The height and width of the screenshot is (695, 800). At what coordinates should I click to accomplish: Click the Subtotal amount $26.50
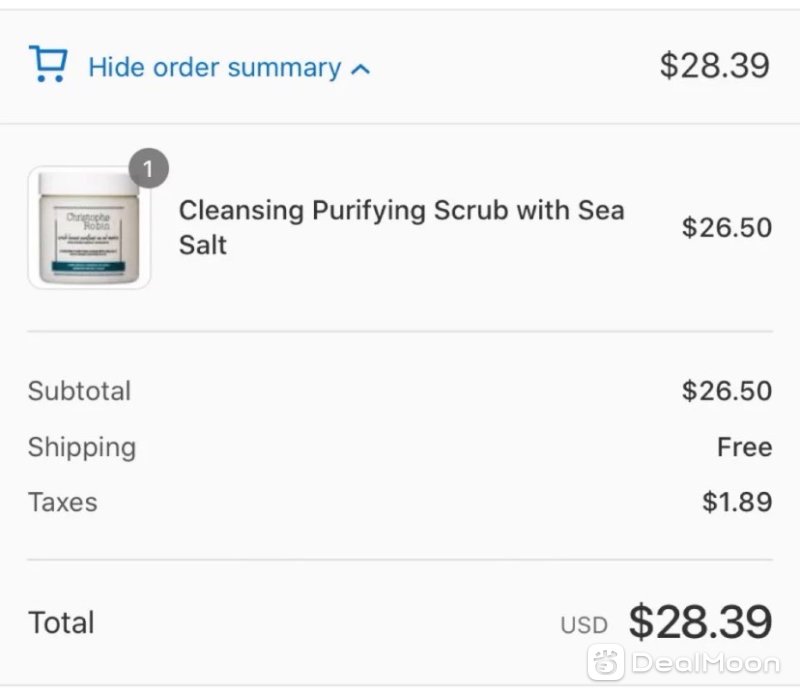pos(727,391)
